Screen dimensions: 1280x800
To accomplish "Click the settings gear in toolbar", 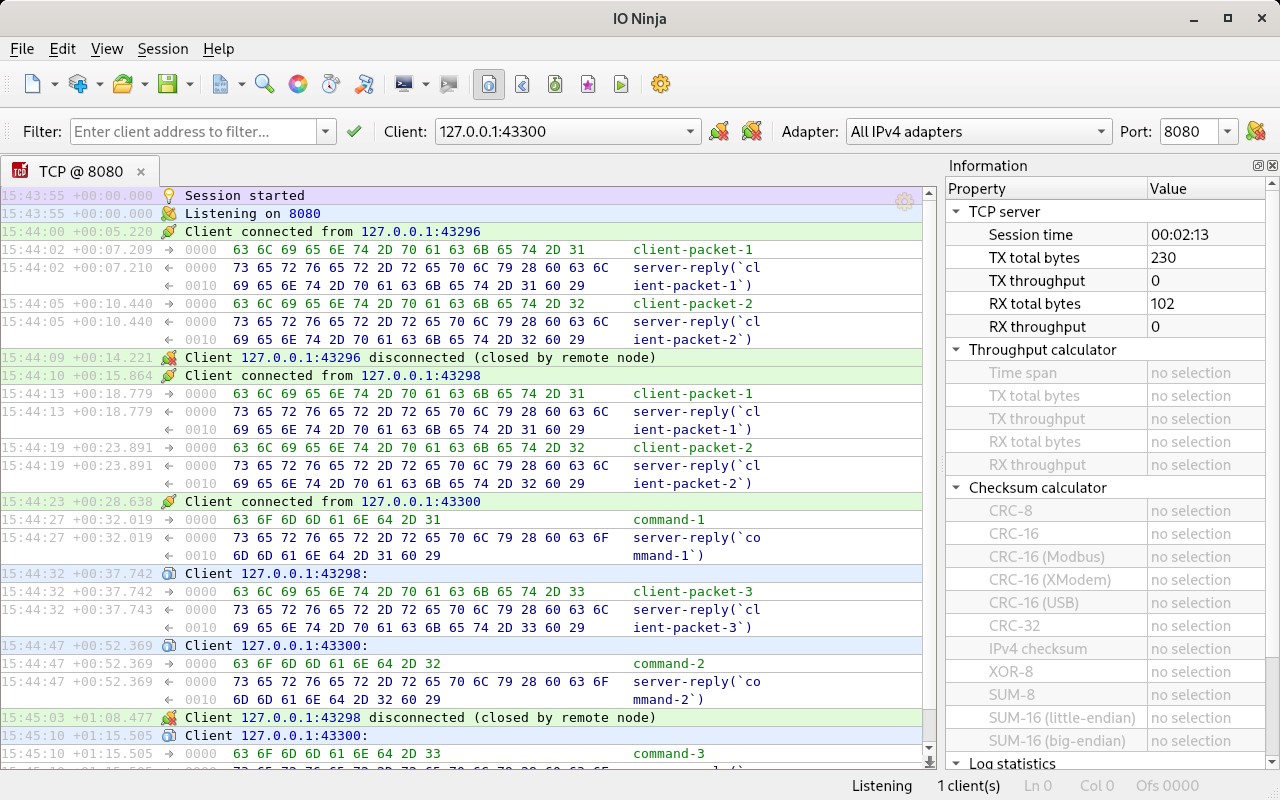I will tap(660, 84).
